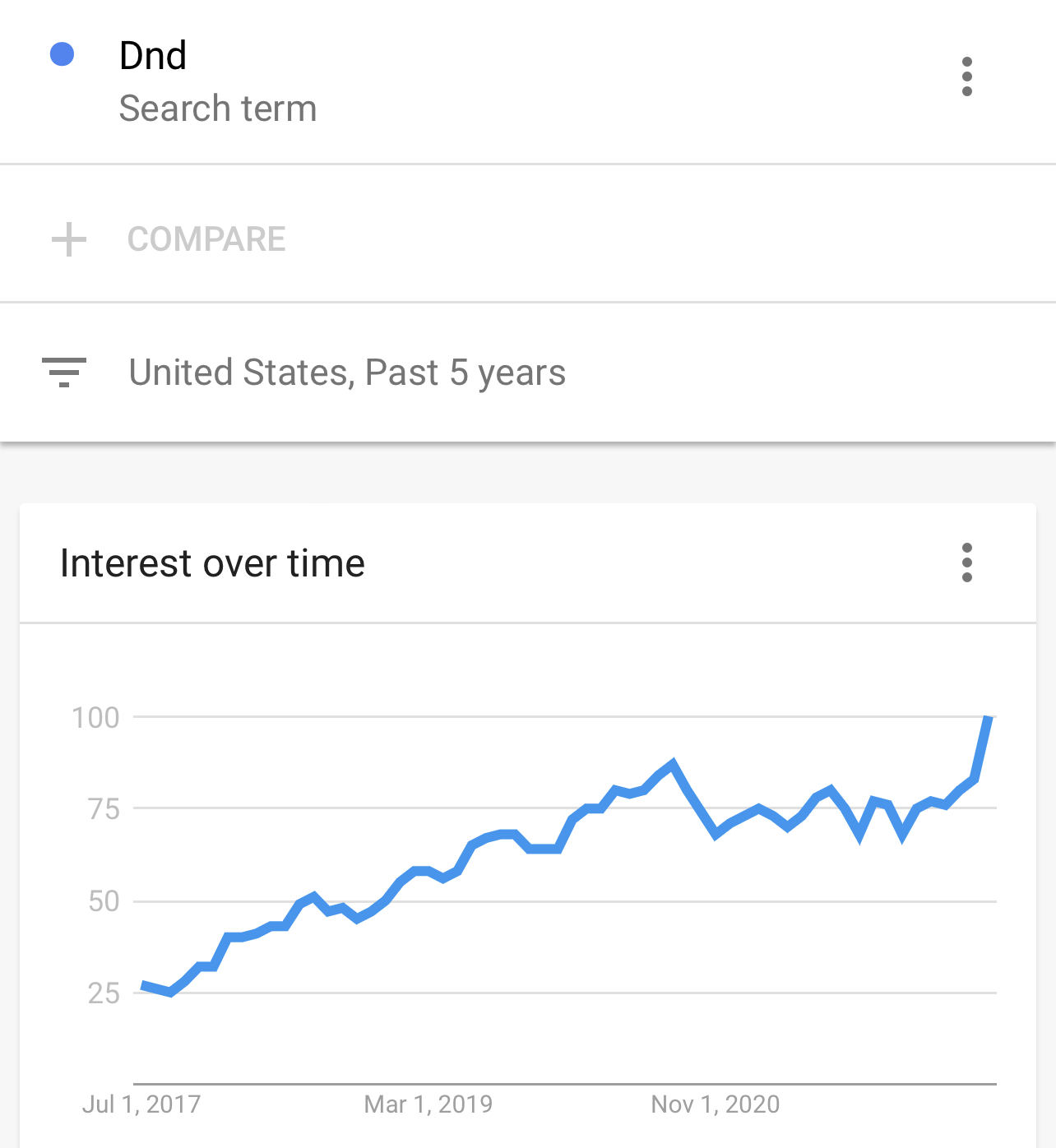Screen dimensions: 1056x1148
Task: Open the three-dot menu for Dnd term
Action: tap(967, 76)
